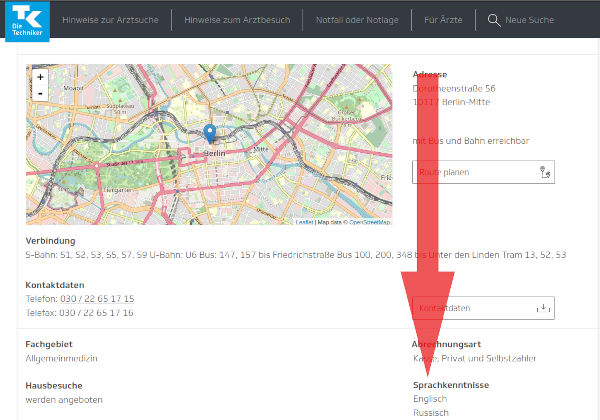The width and height of the screenshot is (600, 420).
Task: Click into the Route planen field
Action: tap(470, 172)
